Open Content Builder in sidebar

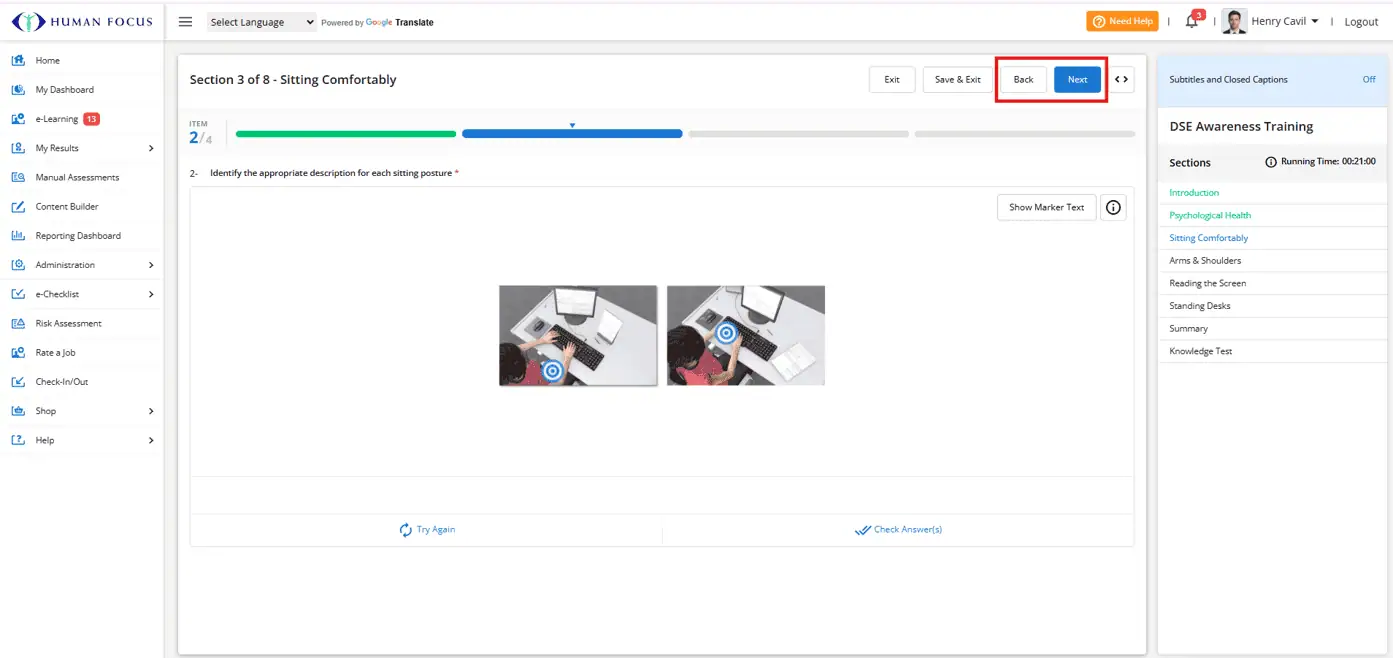tap(67, 207)
